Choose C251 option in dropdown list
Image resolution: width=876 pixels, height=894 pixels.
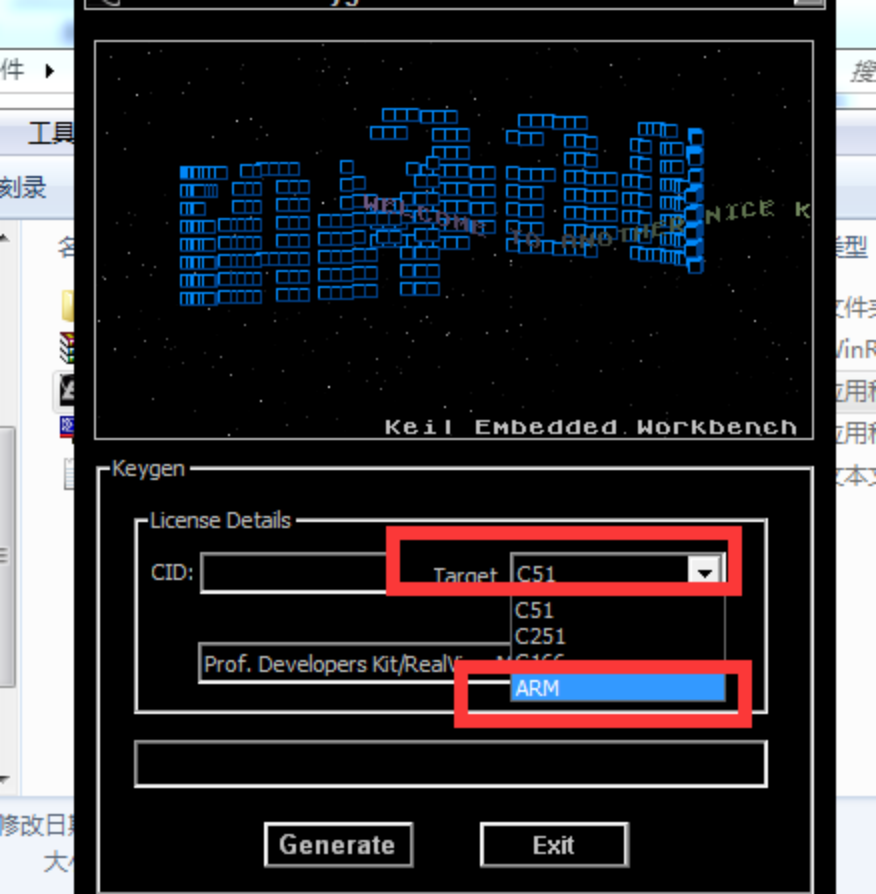pos(618,636)
